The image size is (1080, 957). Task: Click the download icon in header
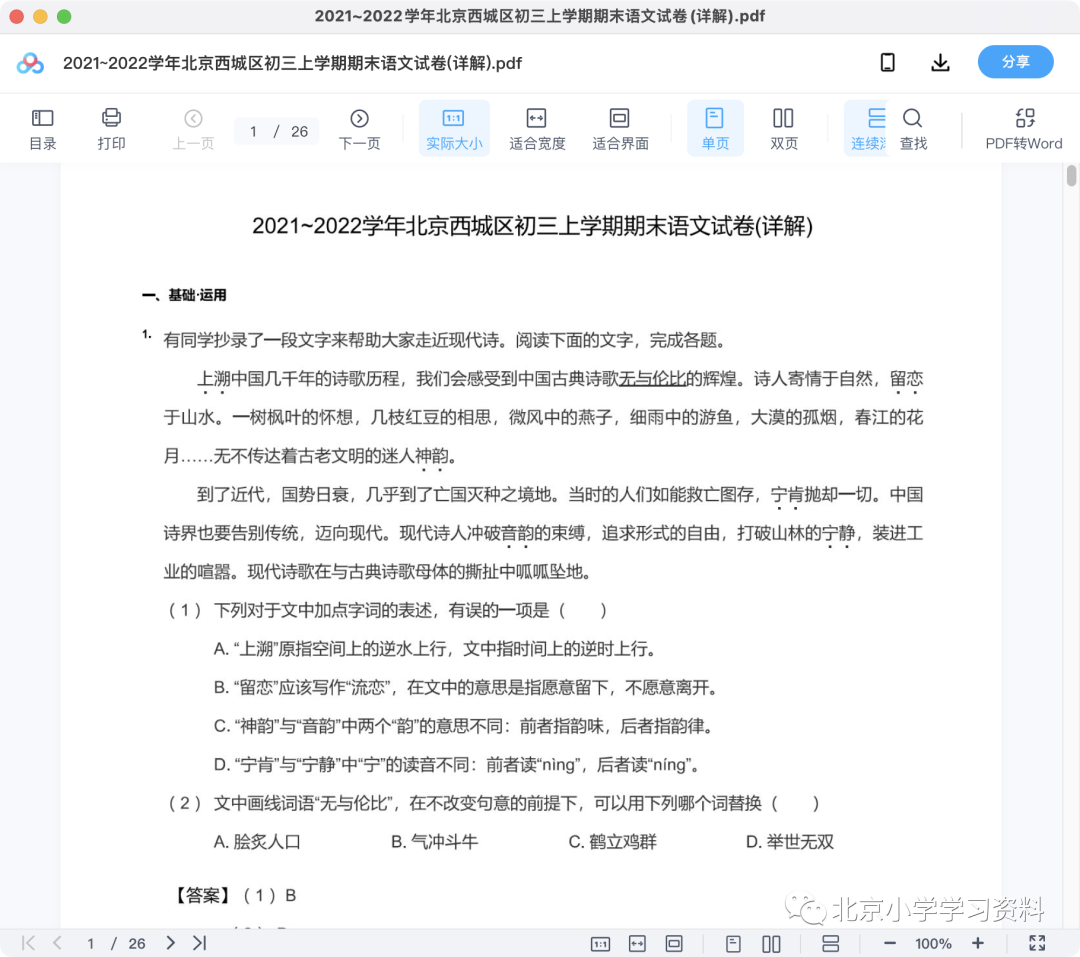coord(940,63)
